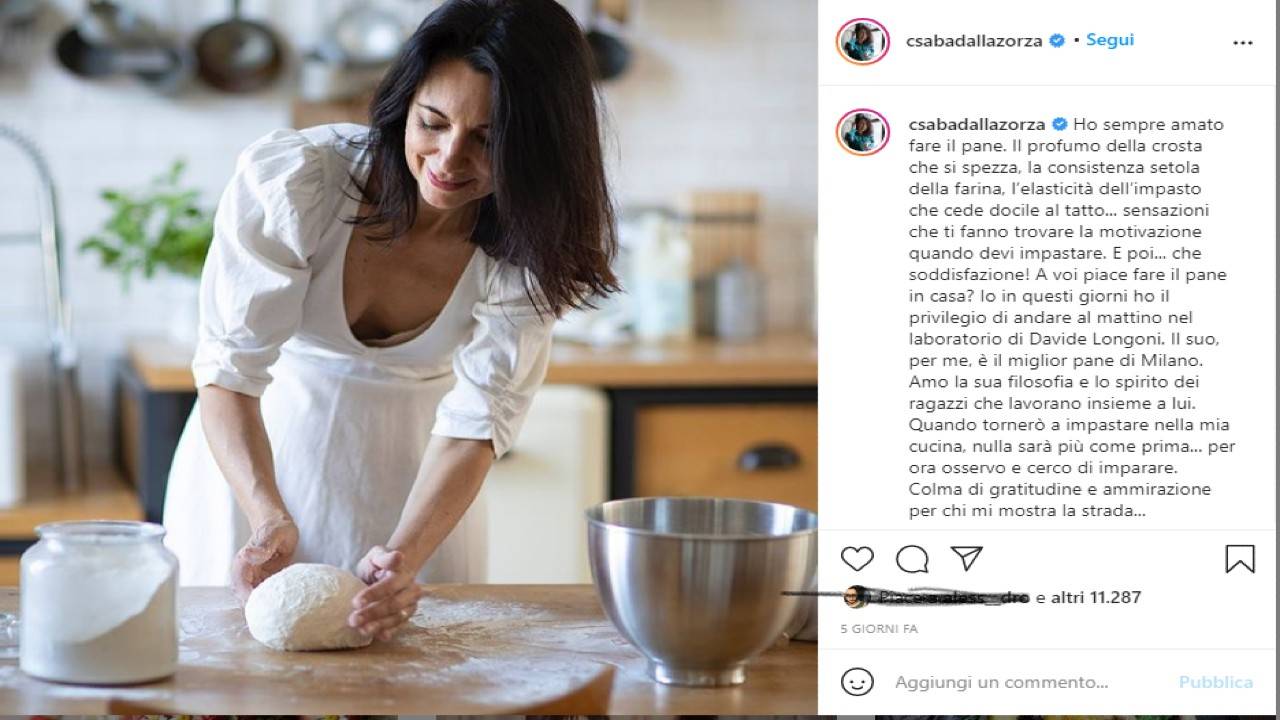Open csabadallazorza username in caption
1280x720 pixels.
pos(976,125)
